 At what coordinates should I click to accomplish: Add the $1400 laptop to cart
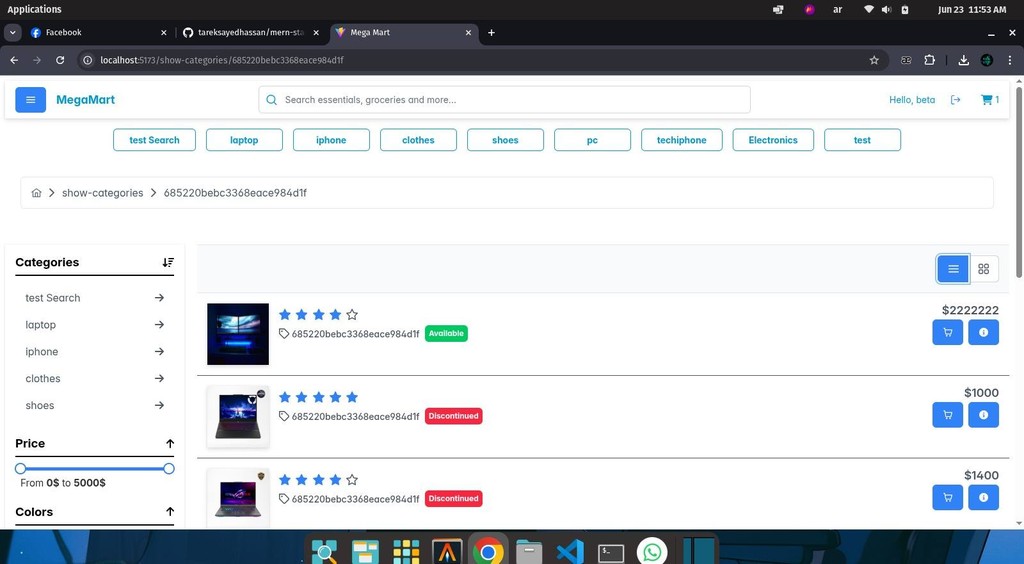click(x=947, y=497)
